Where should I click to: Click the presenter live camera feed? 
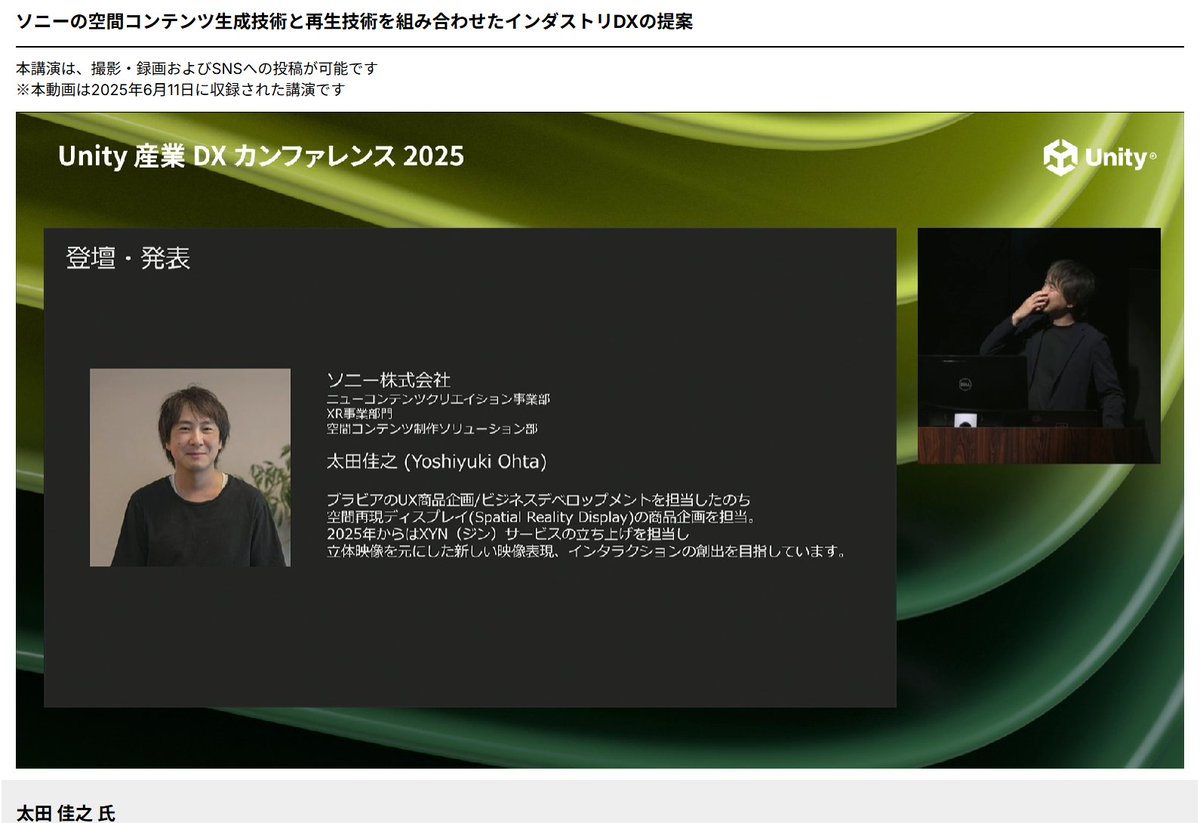[1042, 345]
